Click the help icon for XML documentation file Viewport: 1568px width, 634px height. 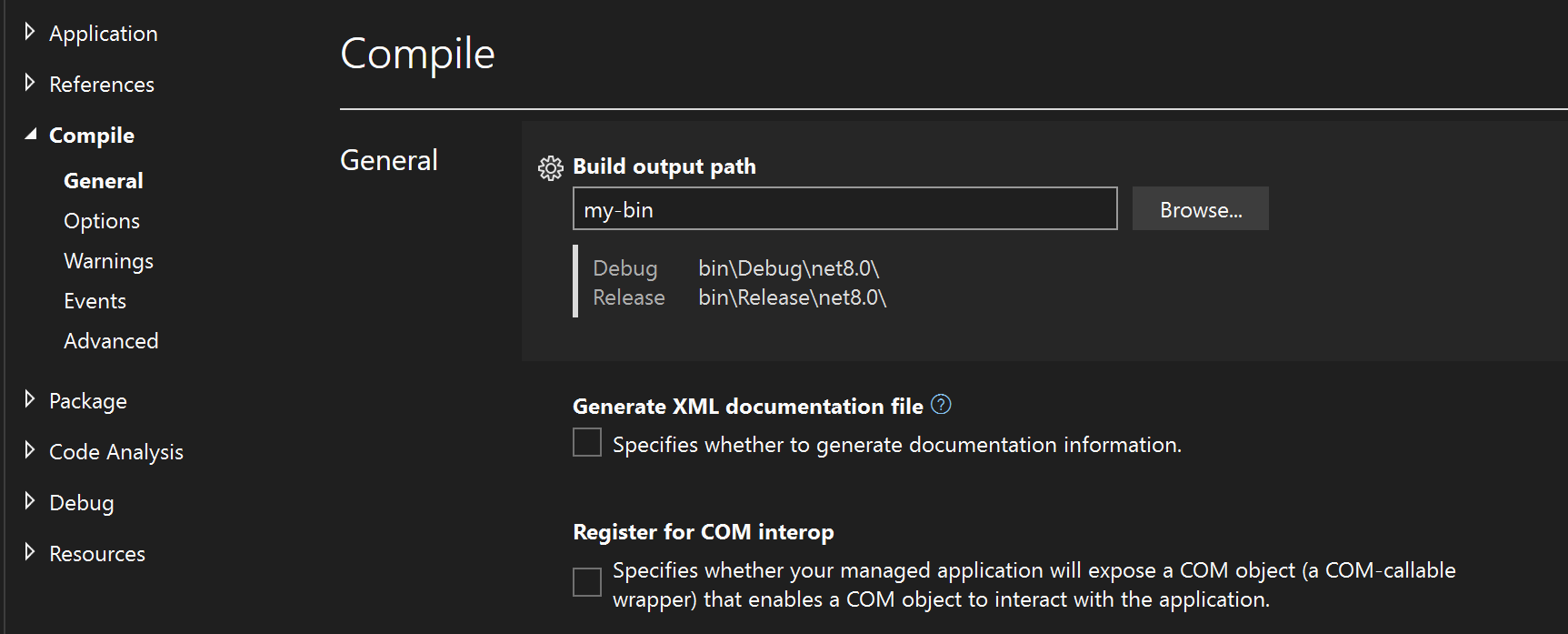[942, 405]
